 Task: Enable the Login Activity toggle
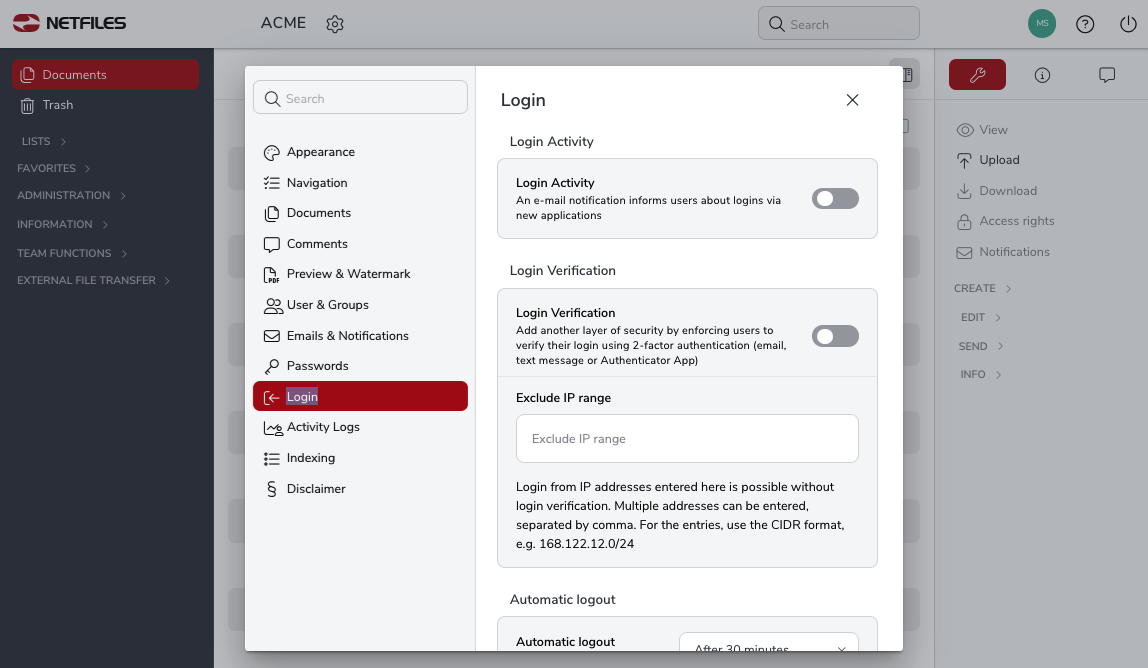835,199
